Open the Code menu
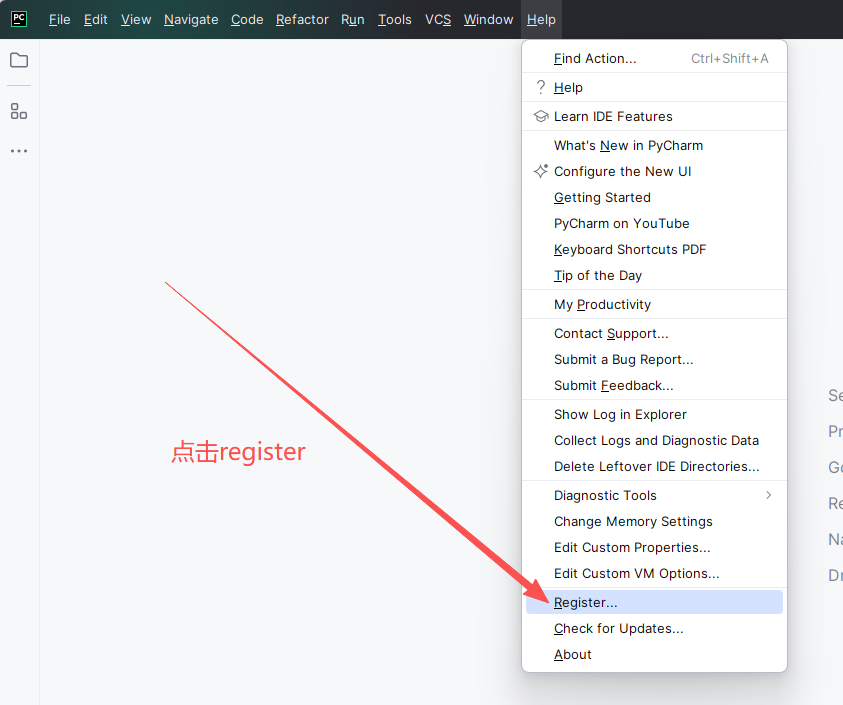This screenshot has height=705, width=843. (x=247, y=20)
